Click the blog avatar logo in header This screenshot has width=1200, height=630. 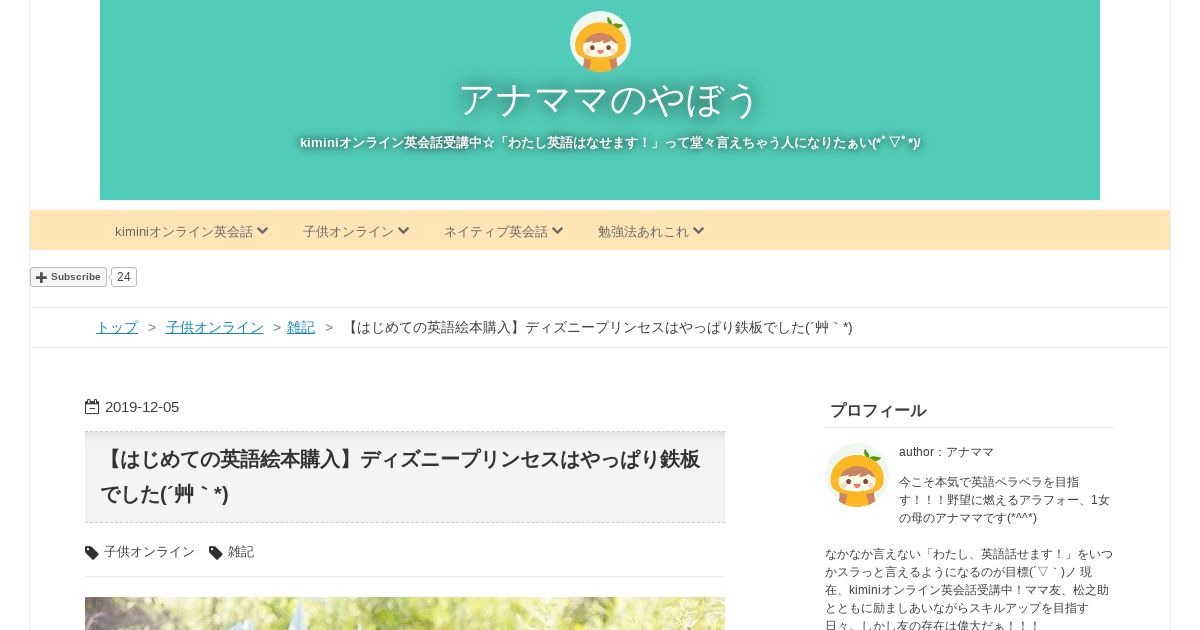[x=600, y=42]
